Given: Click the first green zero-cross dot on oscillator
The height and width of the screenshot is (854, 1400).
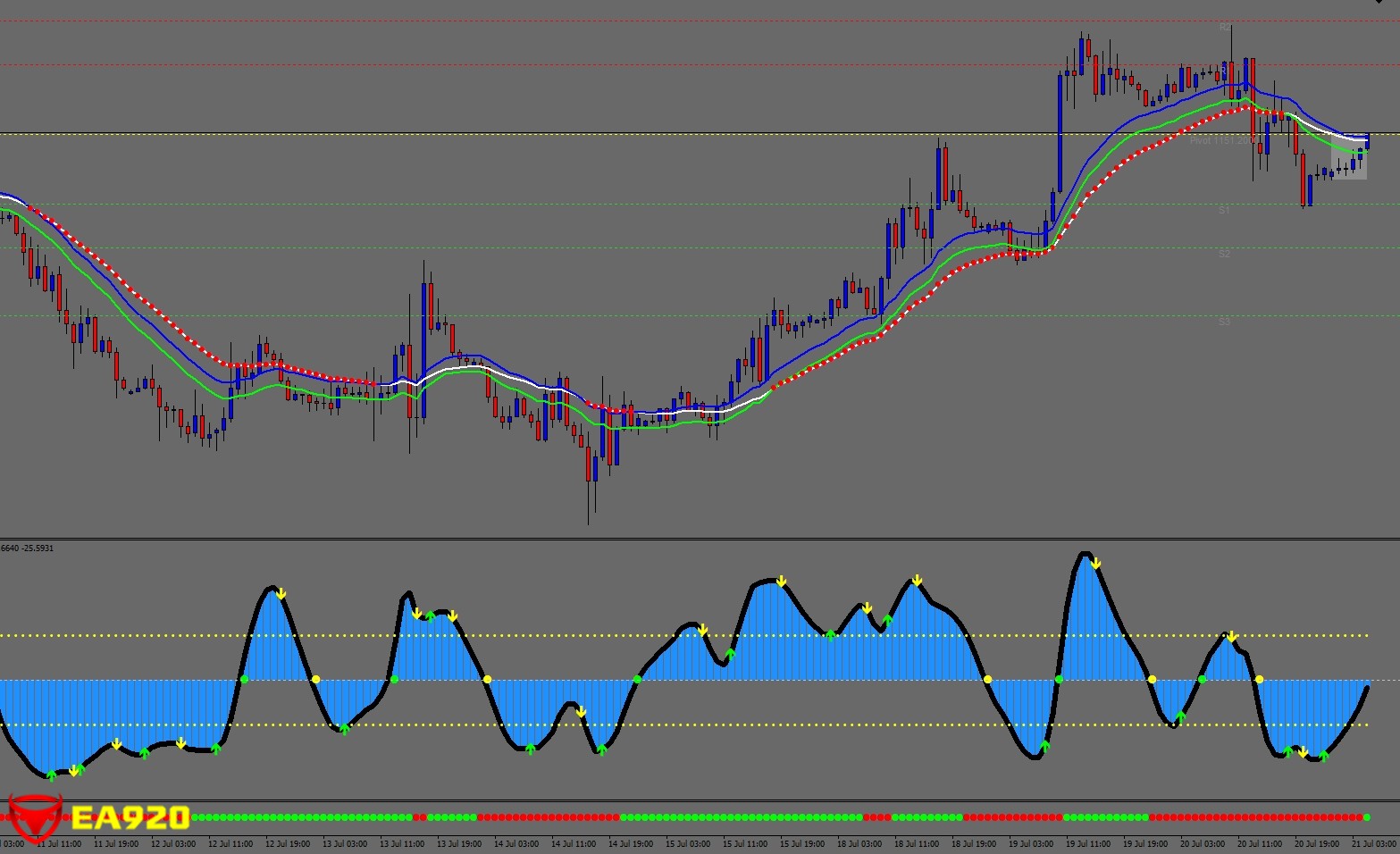Looking at the screenshot, I should tap(244, 680).
